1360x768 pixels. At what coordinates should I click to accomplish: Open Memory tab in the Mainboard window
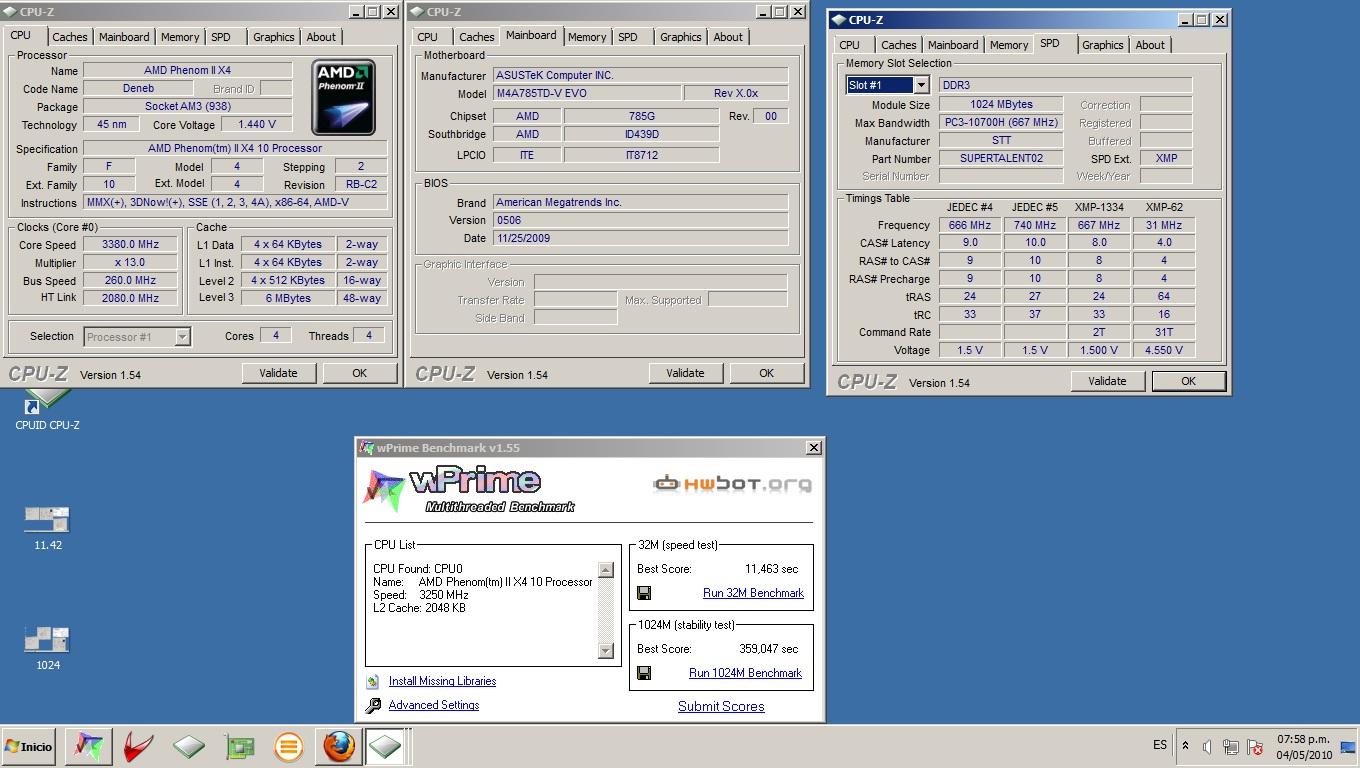tap(587, 37)
